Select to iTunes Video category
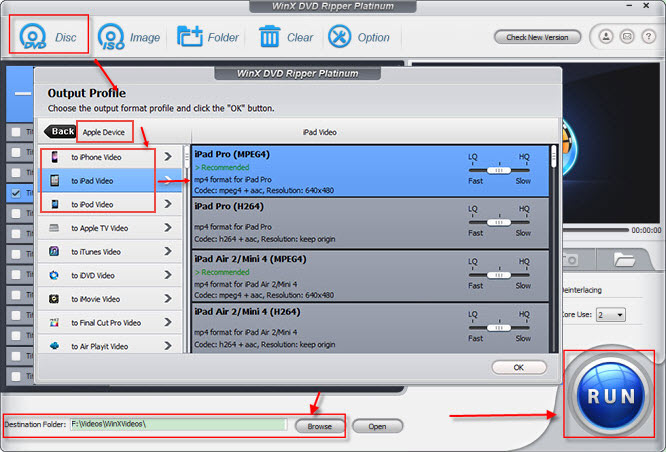This screenshot has height=452, width=666. [110, 251]
